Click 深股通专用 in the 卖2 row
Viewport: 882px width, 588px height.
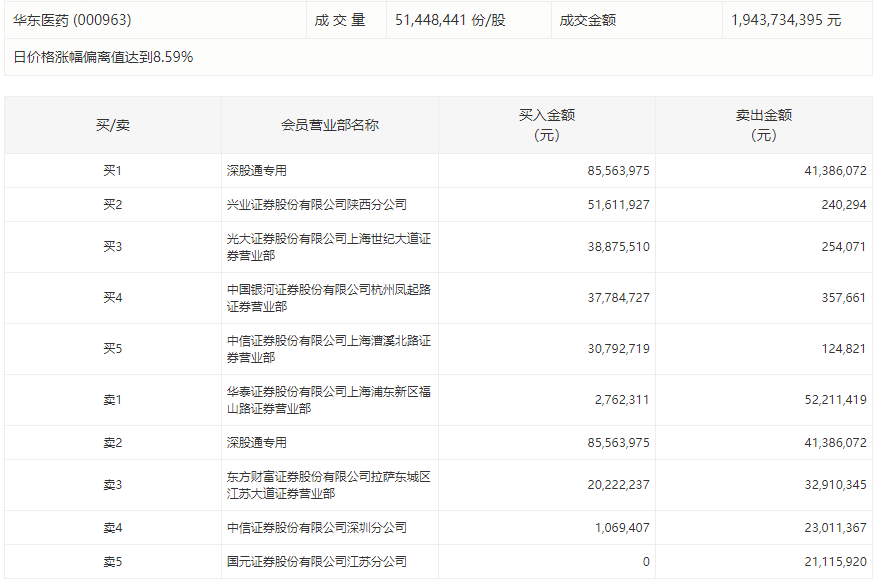point(256,442)
